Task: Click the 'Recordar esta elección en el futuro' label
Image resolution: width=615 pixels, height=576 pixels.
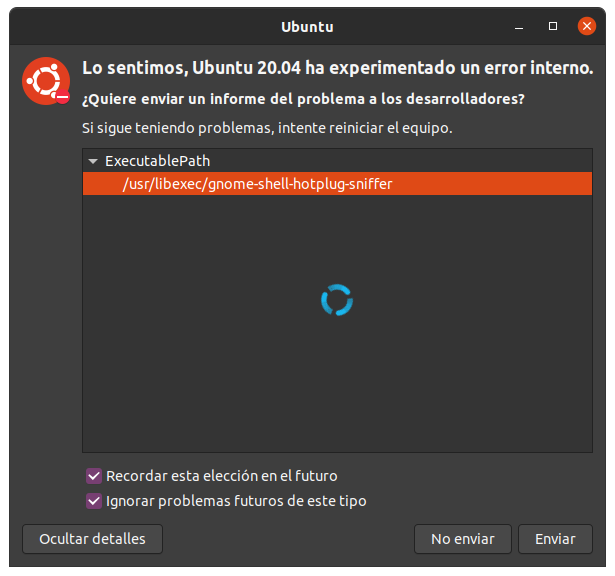Action: [222, 476]
